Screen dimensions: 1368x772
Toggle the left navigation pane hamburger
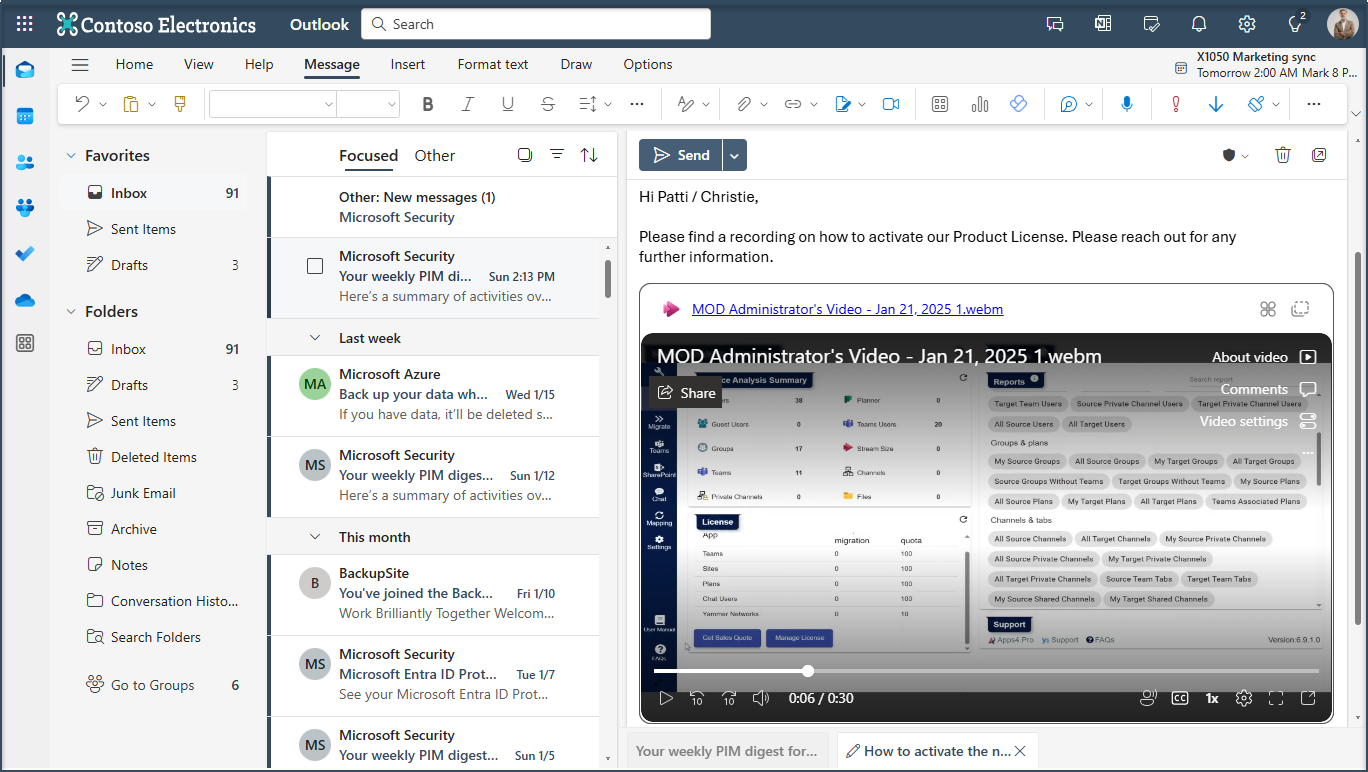point(80,65)
